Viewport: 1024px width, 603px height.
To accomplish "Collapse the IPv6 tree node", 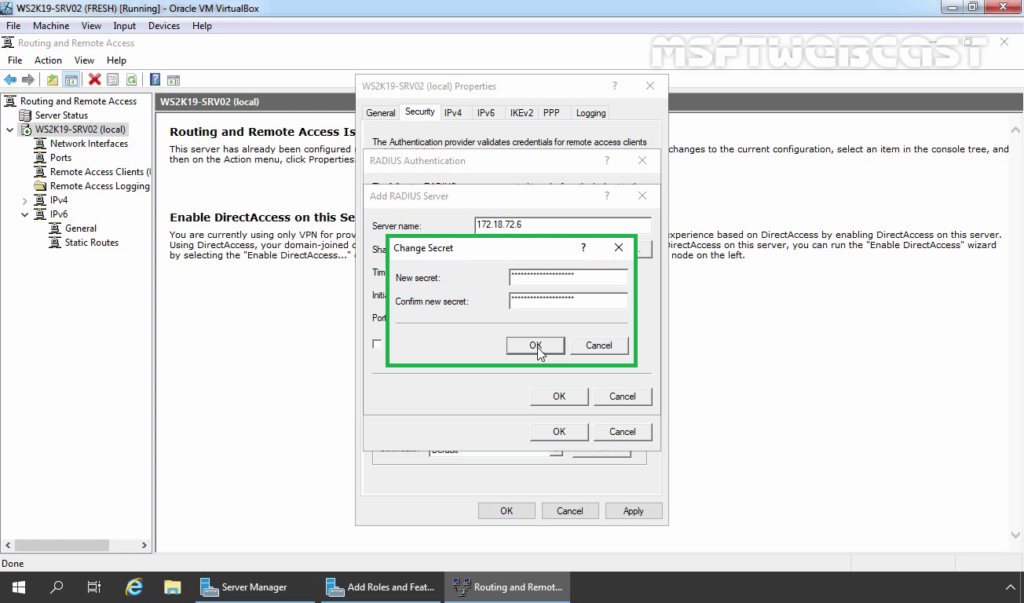I will pyautogui.click(x=25, y=214).
